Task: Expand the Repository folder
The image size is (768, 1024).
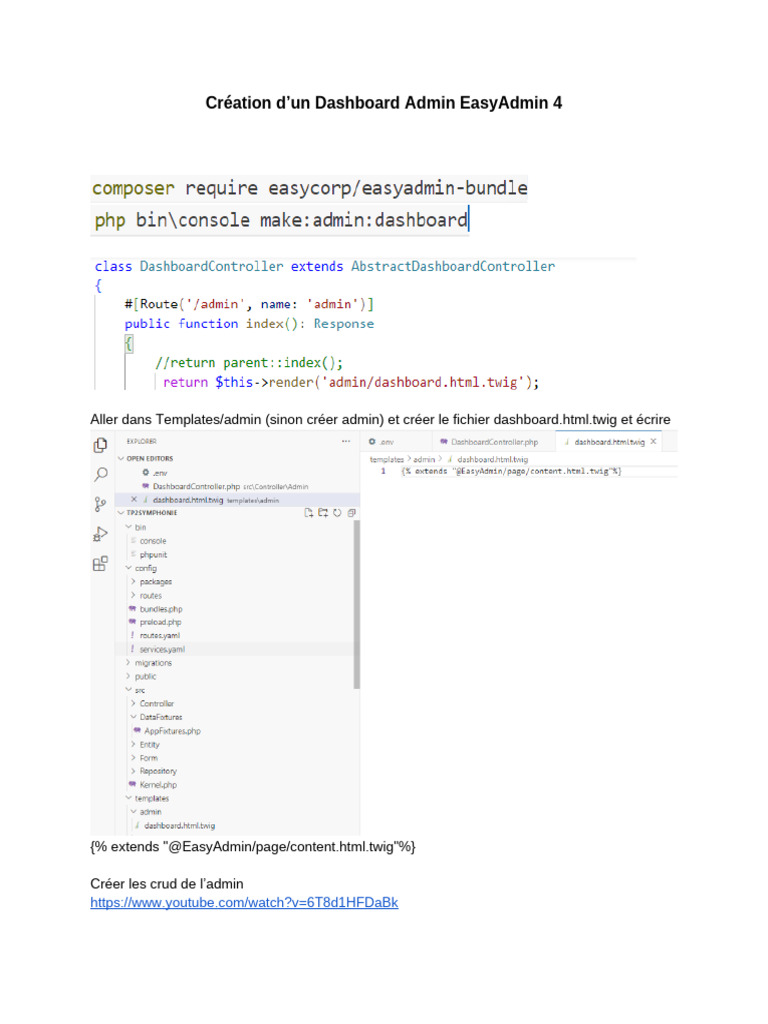Action: pyautogui.click(x=133, y=771)
